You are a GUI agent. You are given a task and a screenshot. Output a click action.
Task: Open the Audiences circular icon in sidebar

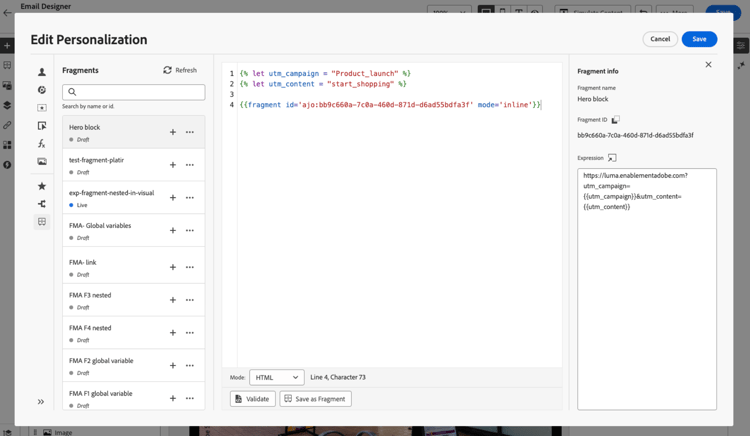(42, 90)
